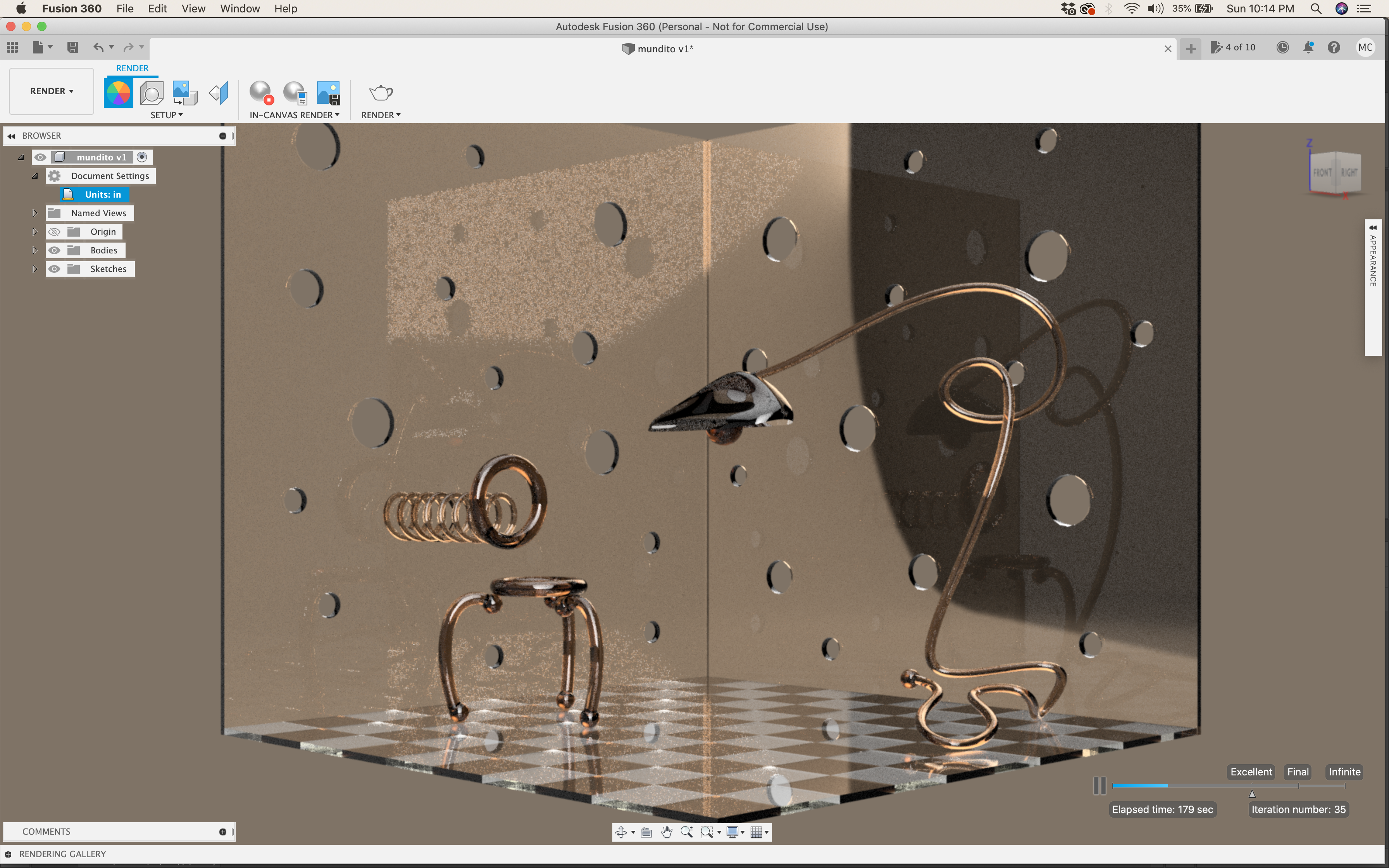
Task: Expand the Named Views folder
Action: coord(34,213)
